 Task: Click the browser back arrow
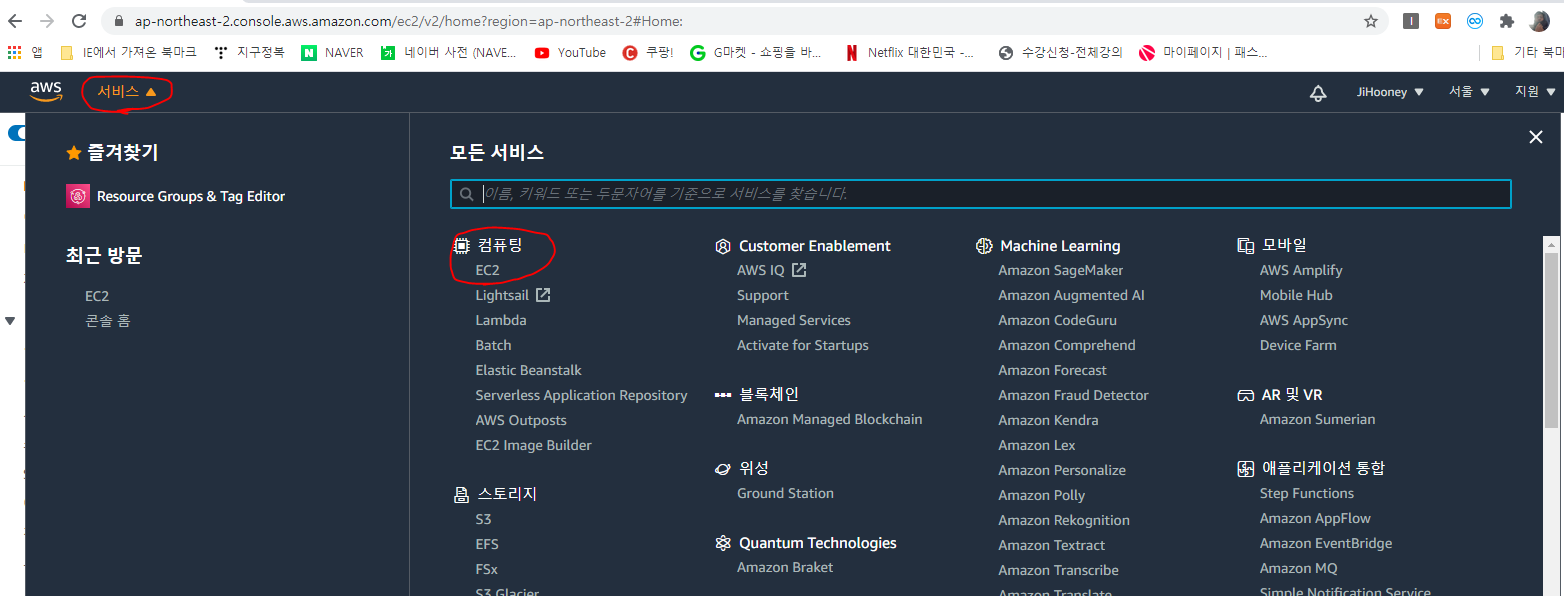click(x=15, y=21)
